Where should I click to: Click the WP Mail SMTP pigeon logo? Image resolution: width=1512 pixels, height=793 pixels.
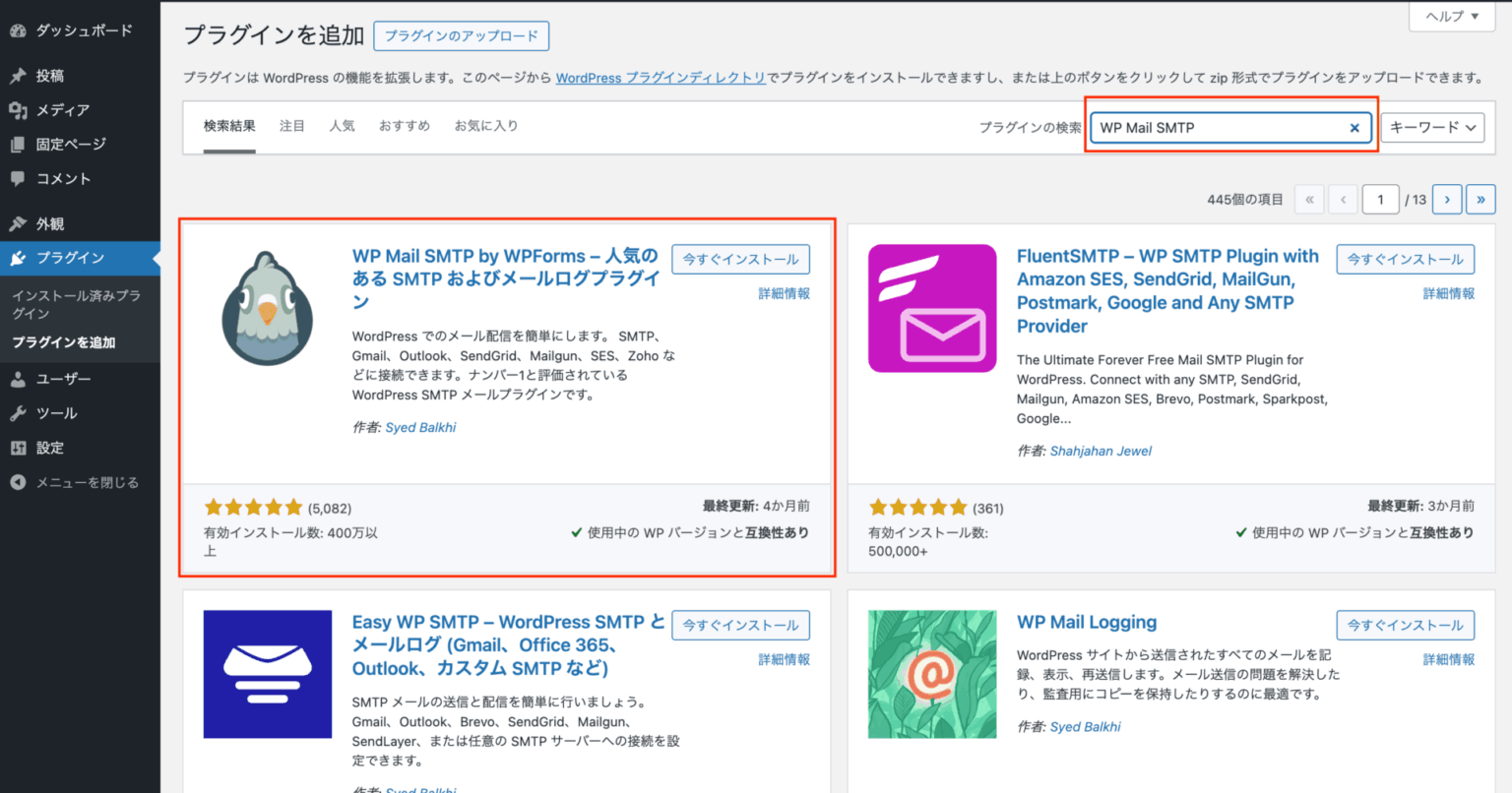coord(267,308)
